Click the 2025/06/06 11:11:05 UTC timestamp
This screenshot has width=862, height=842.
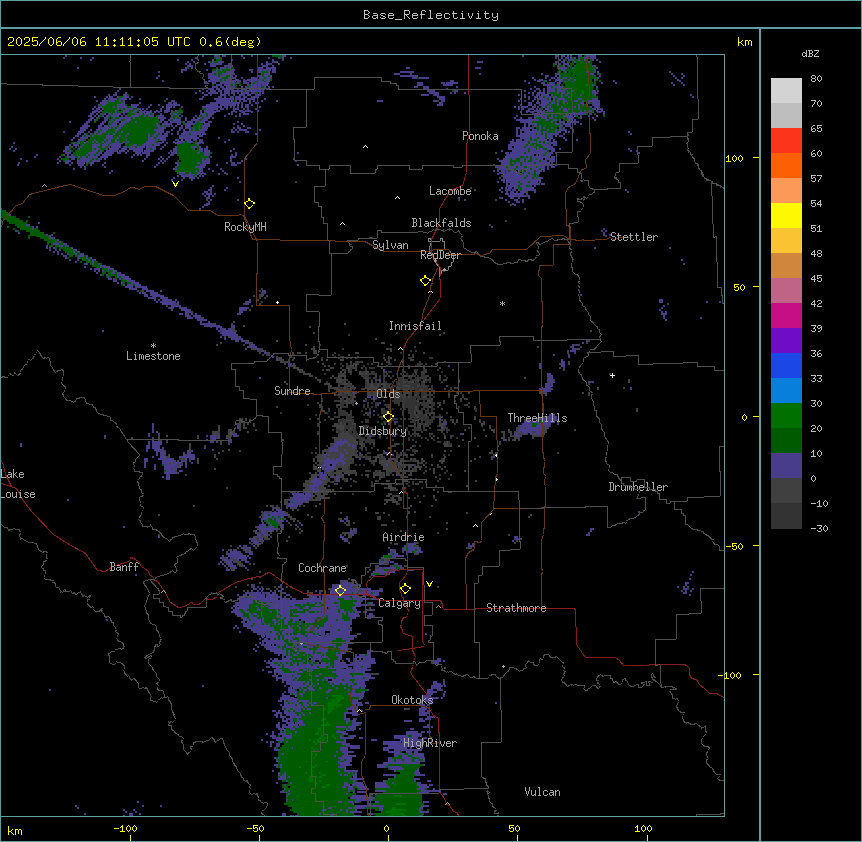click(99, 42)
